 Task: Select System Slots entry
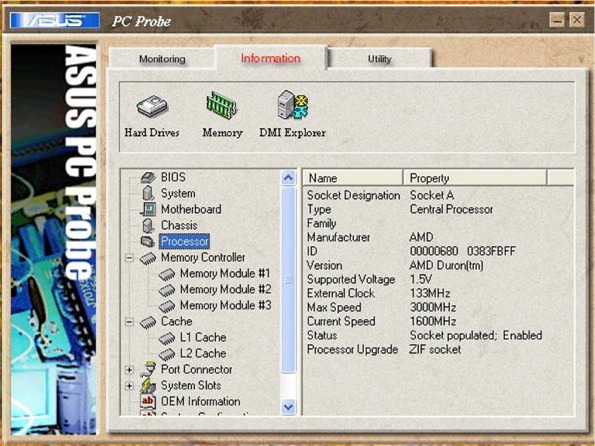[191, 385]
